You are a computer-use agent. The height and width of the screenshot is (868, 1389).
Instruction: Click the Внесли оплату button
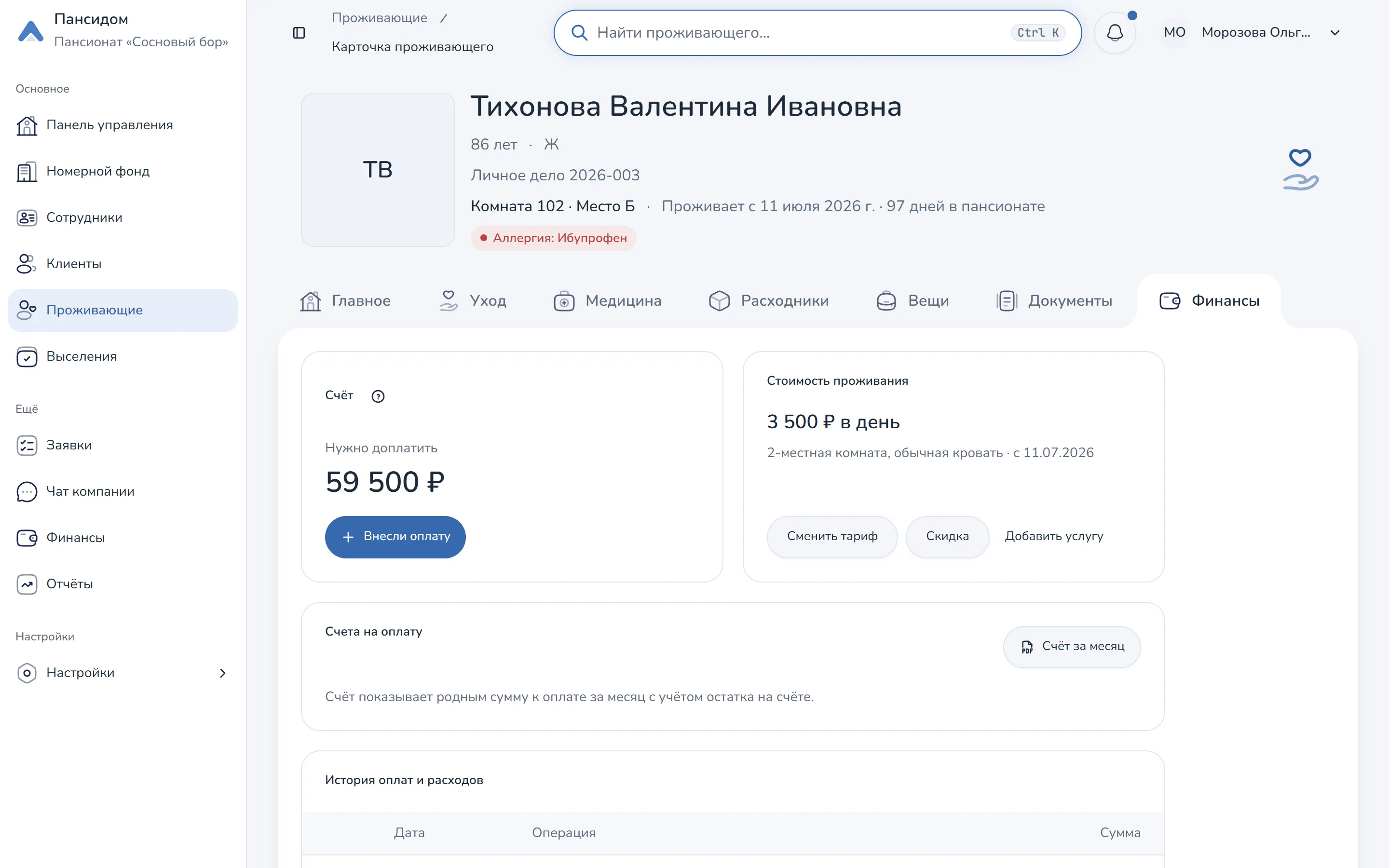(x=395, y=537)
